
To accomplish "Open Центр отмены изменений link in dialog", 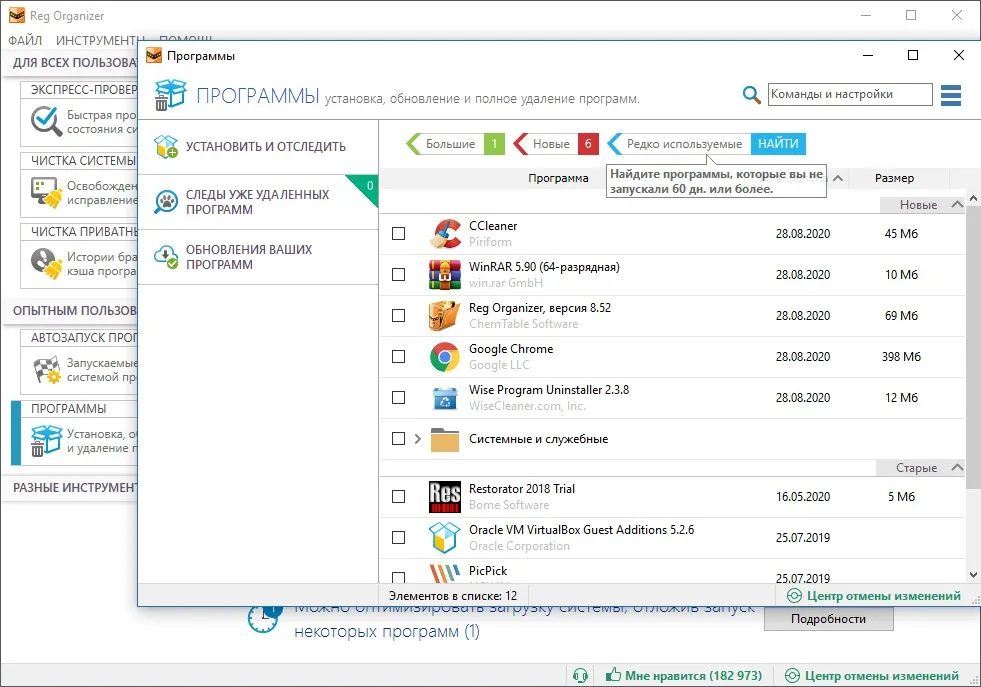I will click(x=874, y=596).
